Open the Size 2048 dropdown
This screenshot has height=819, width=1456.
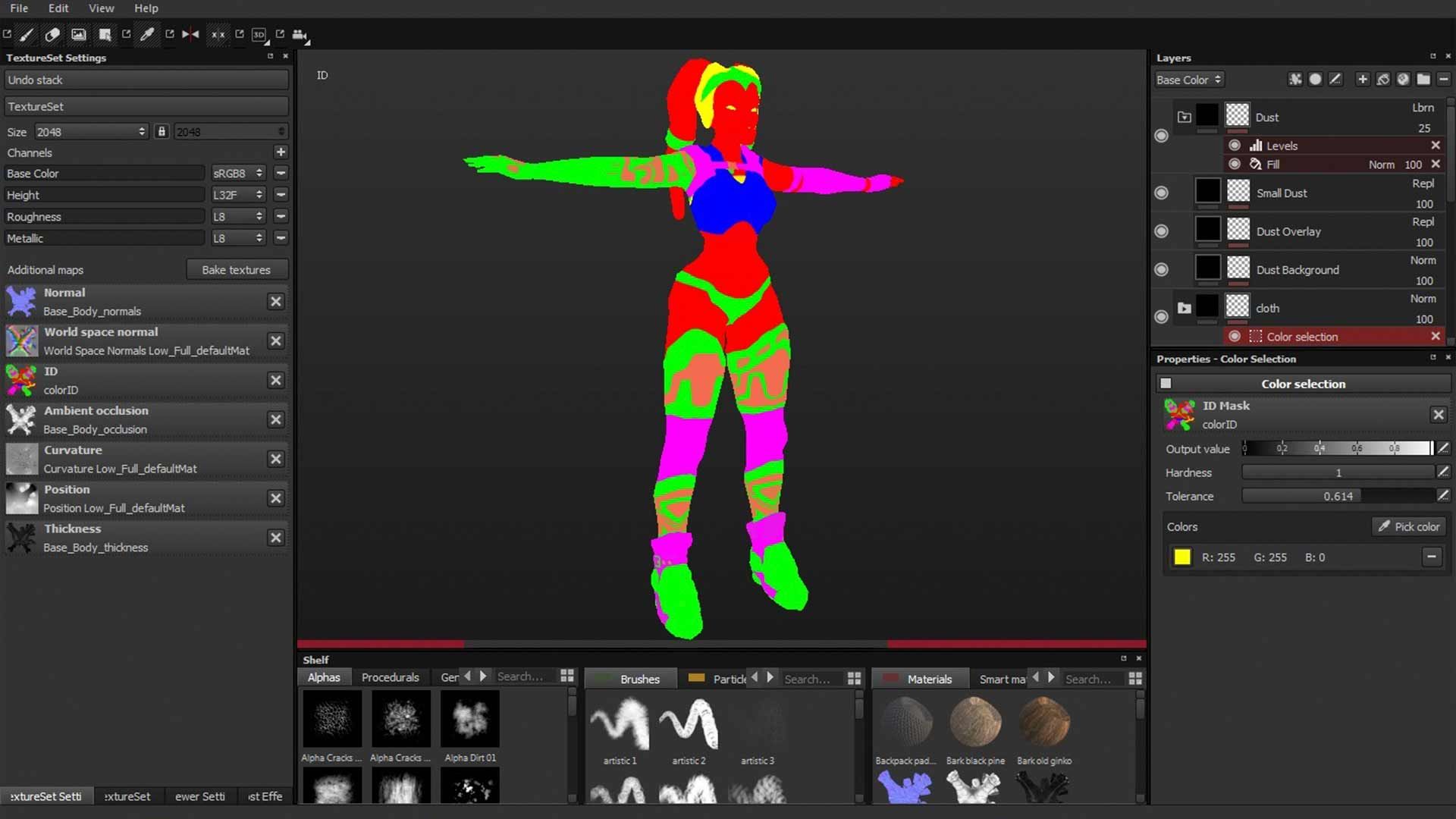tap(90, 132)
